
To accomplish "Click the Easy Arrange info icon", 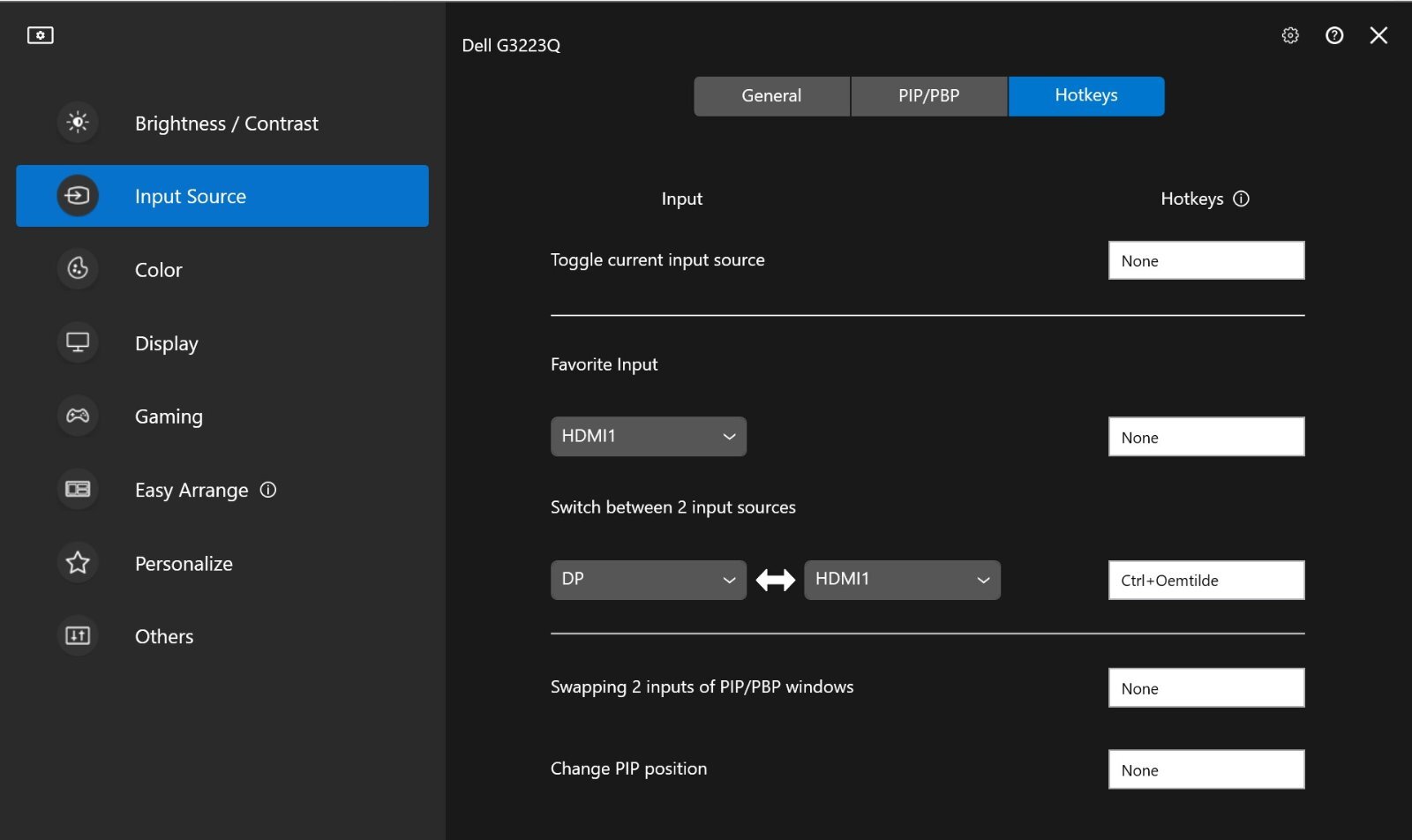I will 268,490.
